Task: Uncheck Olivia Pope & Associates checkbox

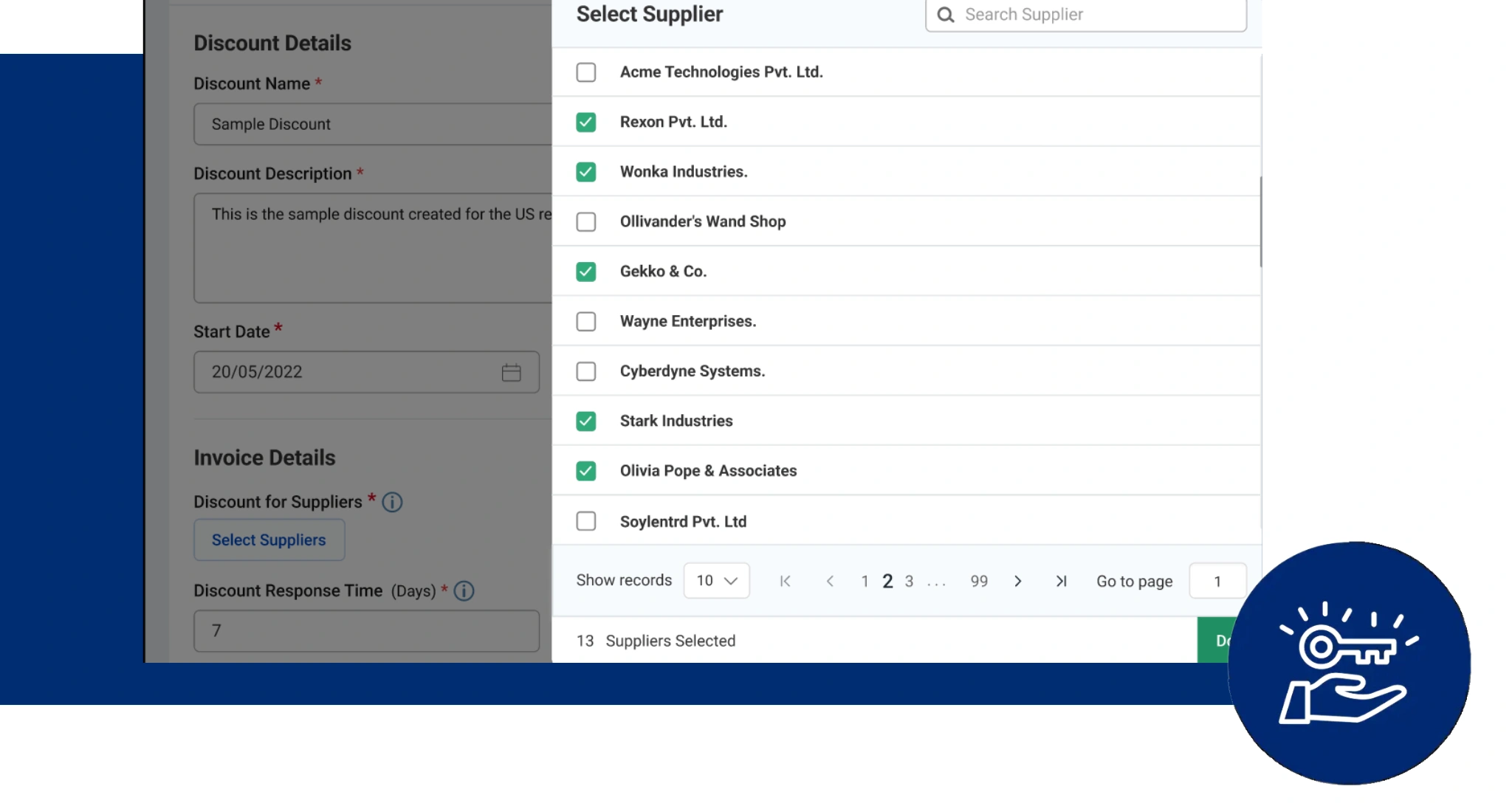Action: click(586, 471)
